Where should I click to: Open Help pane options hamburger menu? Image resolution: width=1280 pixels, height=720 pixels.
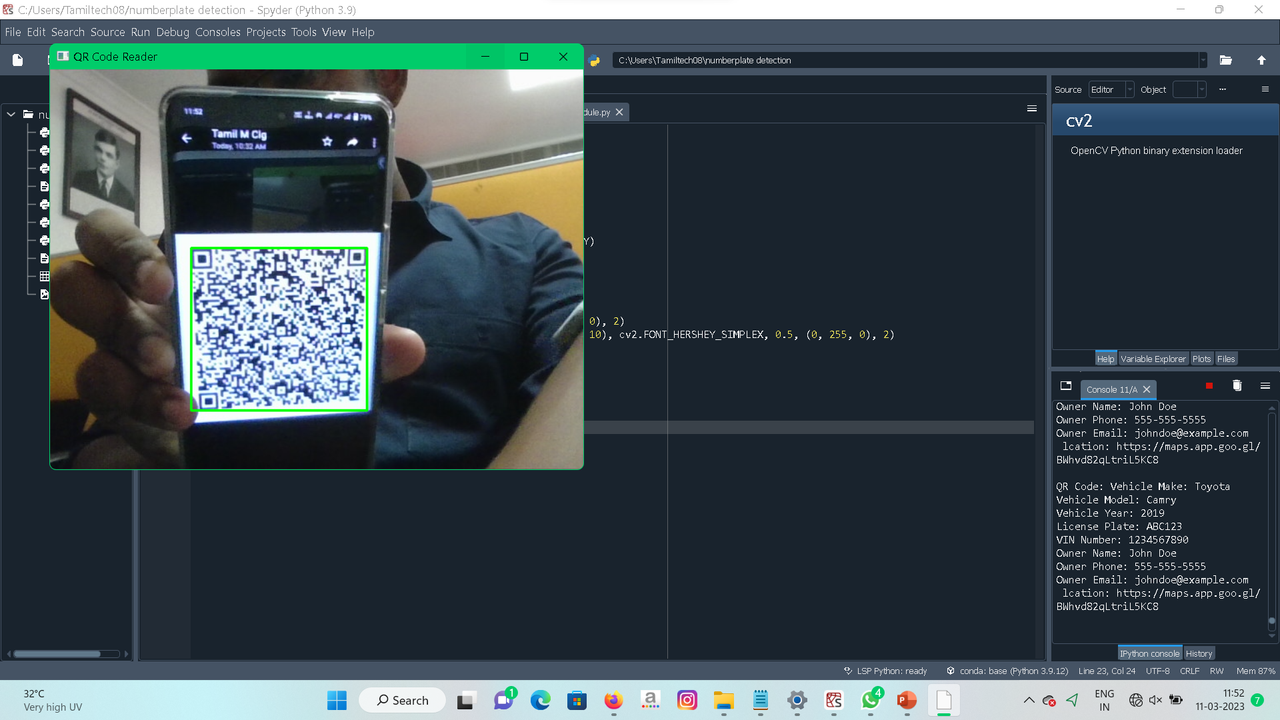[1265, 89]
